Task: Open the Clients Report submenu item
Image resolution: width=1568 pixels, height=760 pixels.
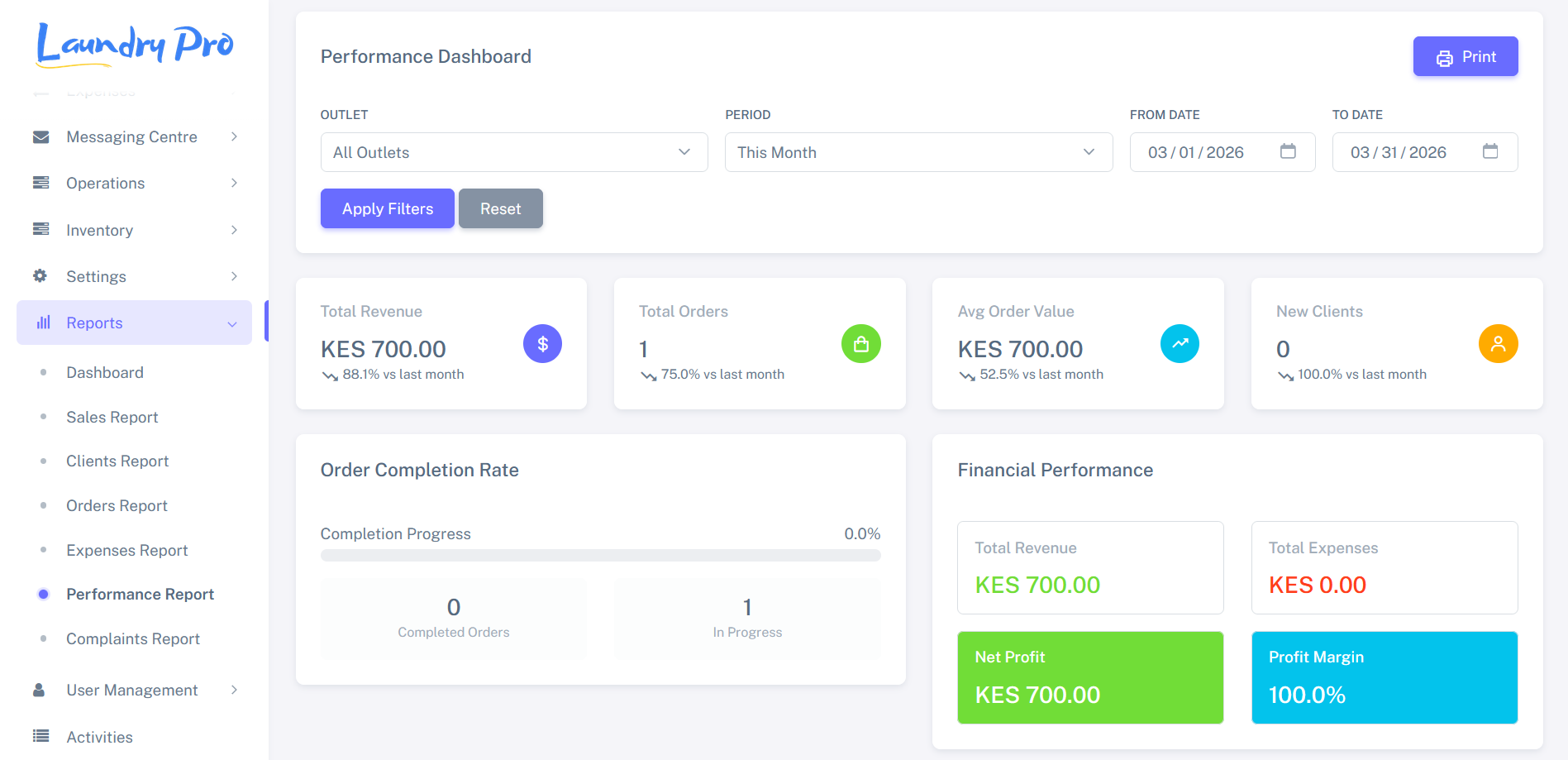Action: 117,461
